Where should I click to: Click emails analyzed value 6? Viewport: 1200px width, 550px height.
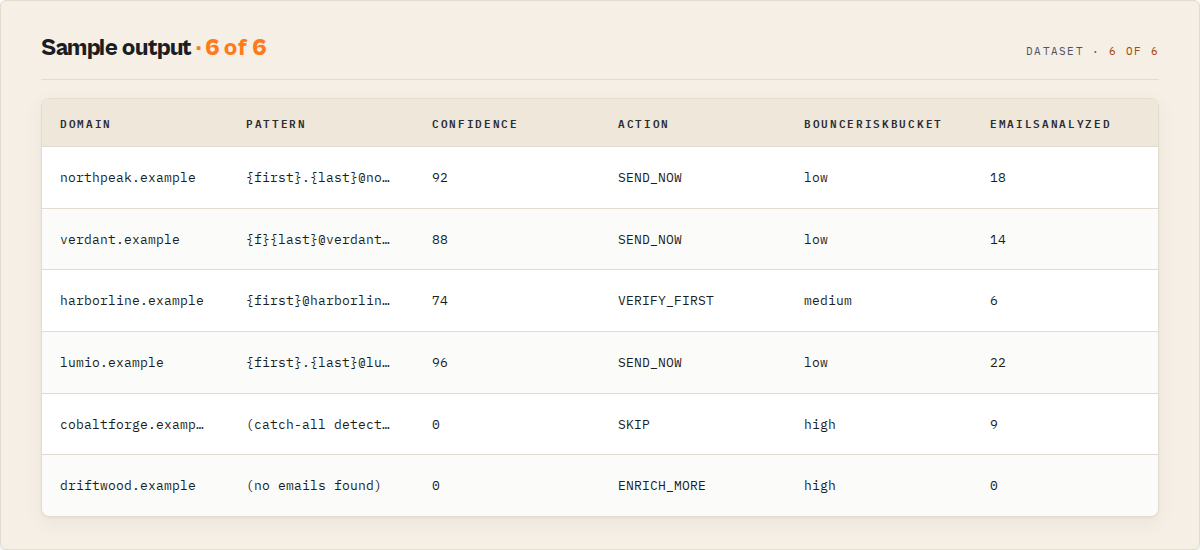point(994,301)
